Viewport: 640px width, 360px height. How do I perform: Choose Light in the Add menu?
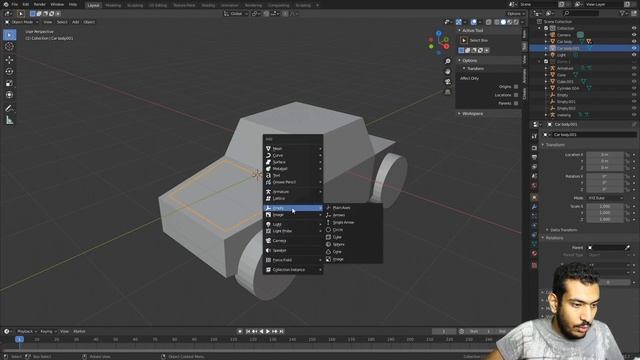pyautogui.click(x=293, y=224)
